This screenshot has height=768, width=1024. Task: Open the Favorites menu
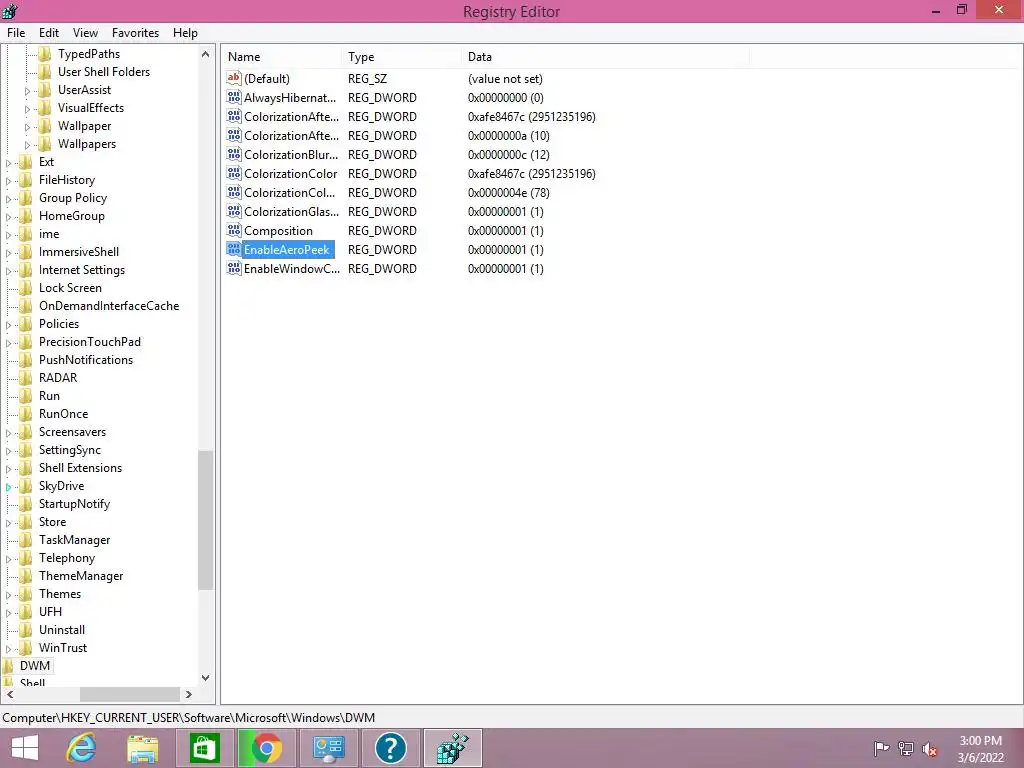135,33
